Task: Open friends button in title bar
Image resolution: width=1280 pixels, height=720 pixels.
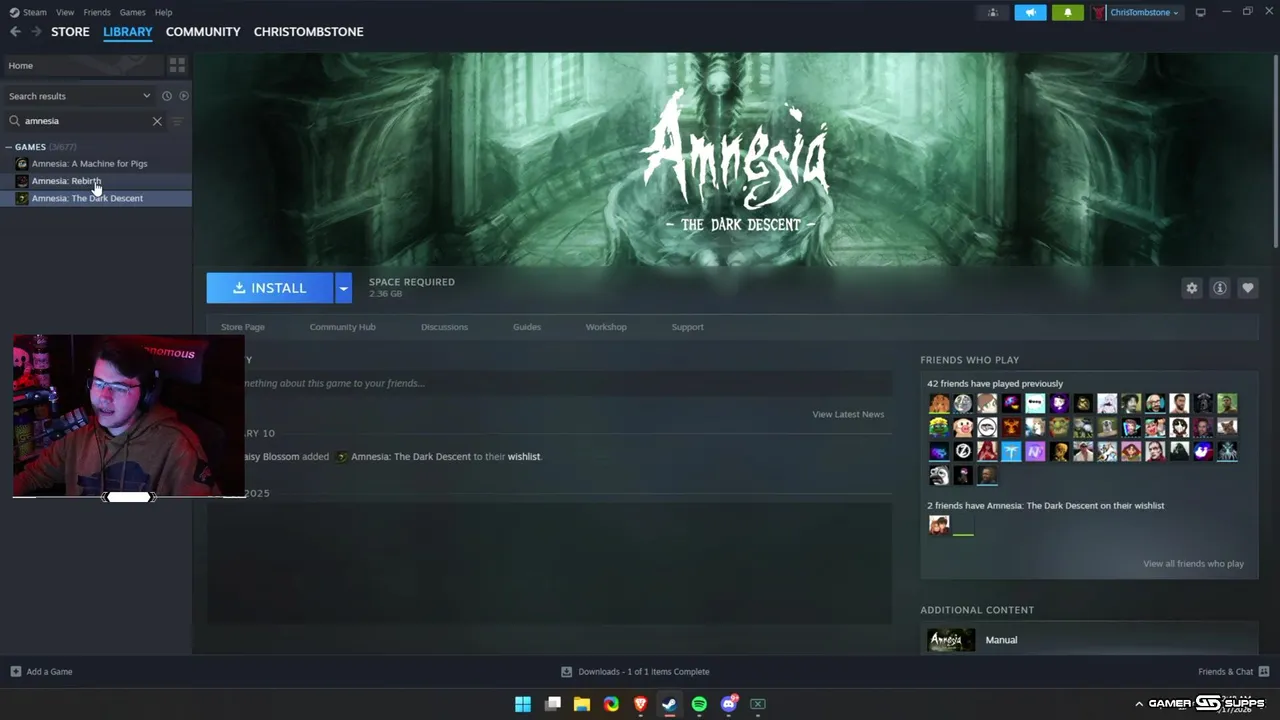Action: point(993,12)
